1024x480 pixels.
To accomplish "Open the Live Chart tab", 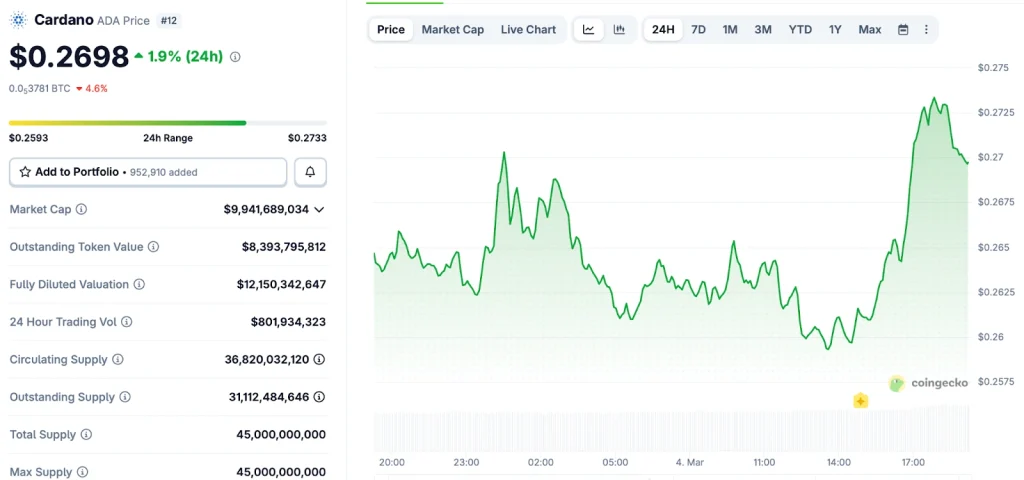I will coord(528,30).
